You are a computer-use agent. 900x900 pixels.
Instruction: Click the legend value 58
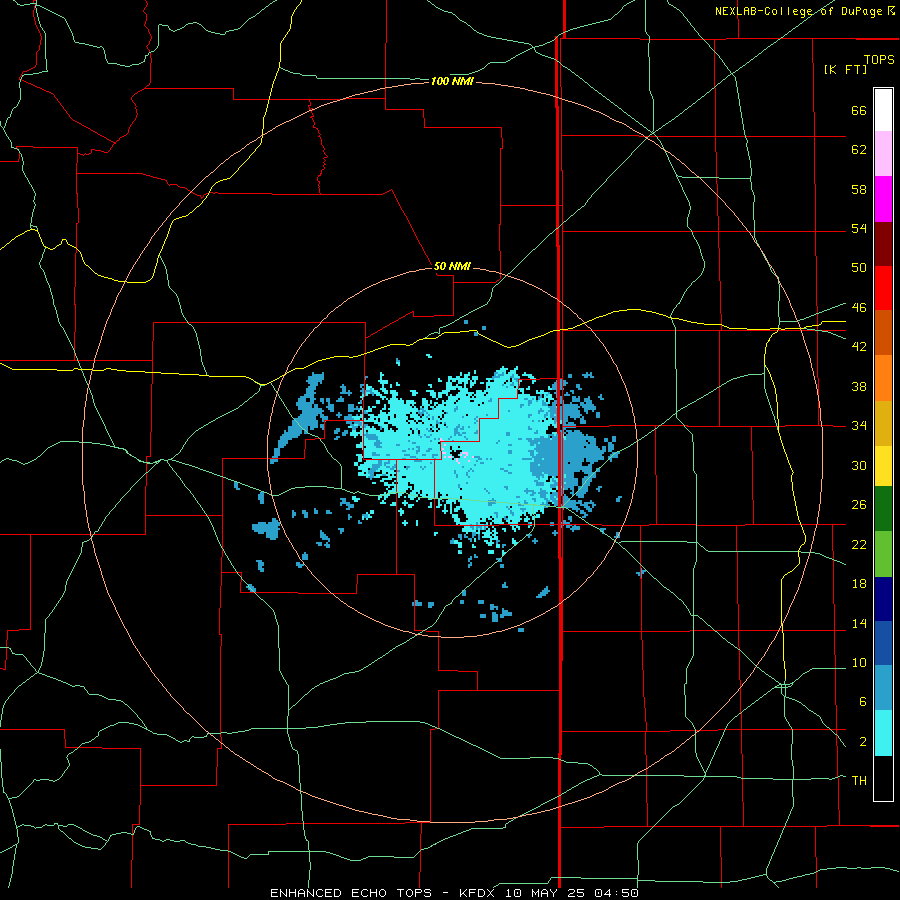point(859,189)
